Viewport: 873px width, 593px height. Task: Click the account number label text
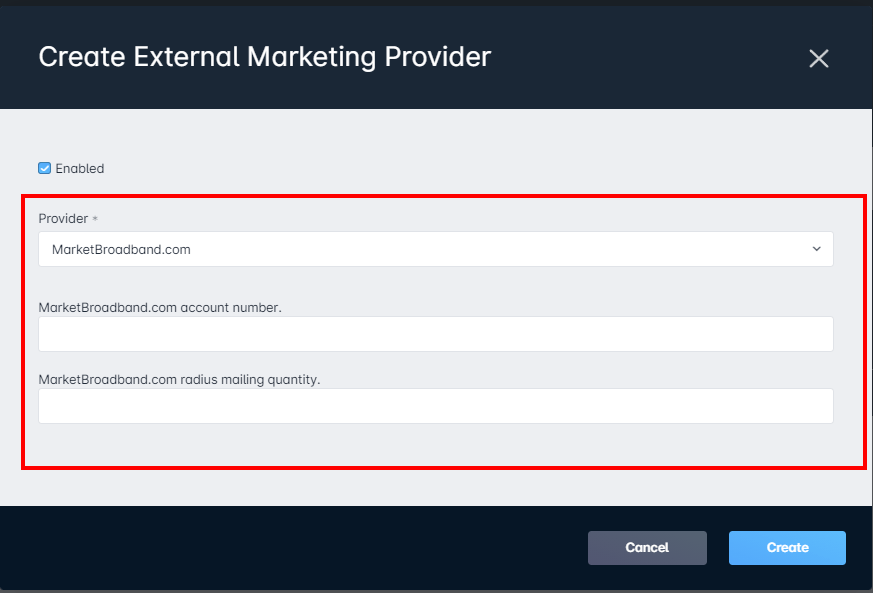pos(160,308)
